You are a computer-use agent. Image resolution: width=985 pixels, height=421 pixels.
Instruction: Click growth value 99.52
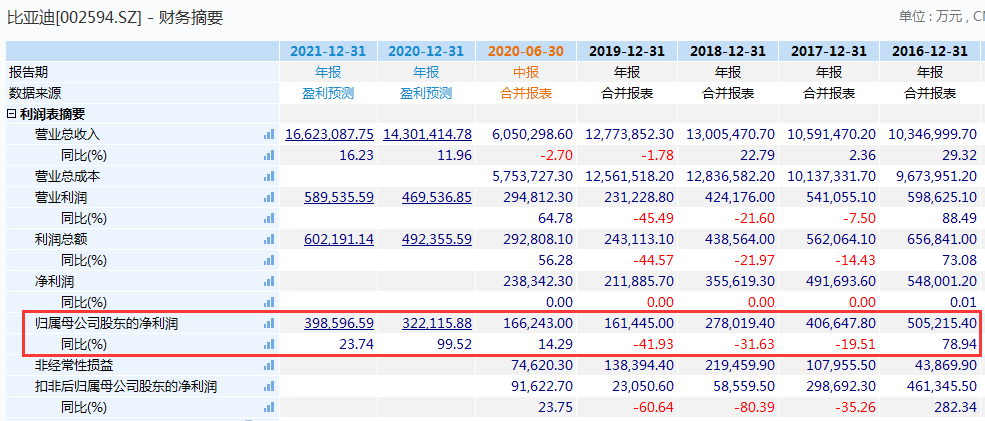pyautogui.click(x=454, y=344)
